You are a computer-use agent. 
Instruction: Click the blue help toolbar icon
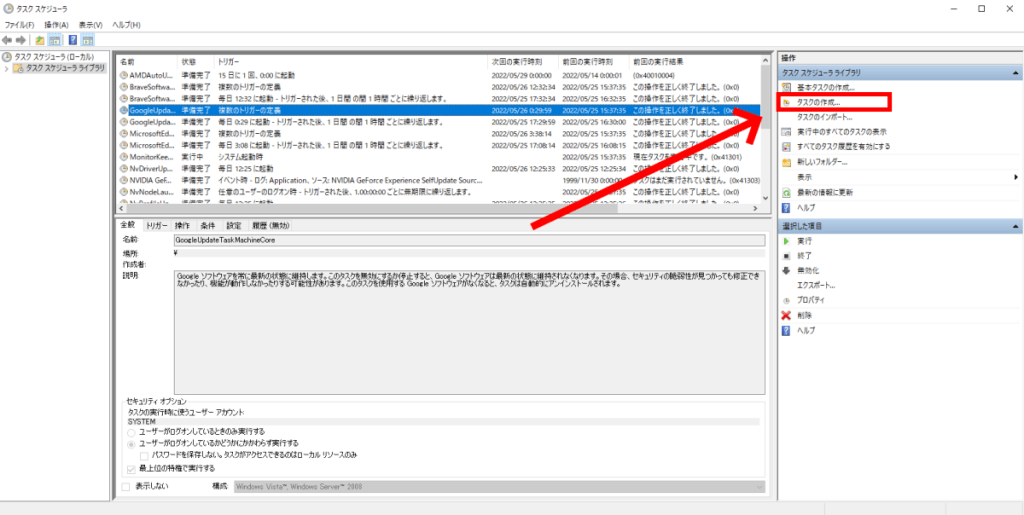tap(71, 40)
